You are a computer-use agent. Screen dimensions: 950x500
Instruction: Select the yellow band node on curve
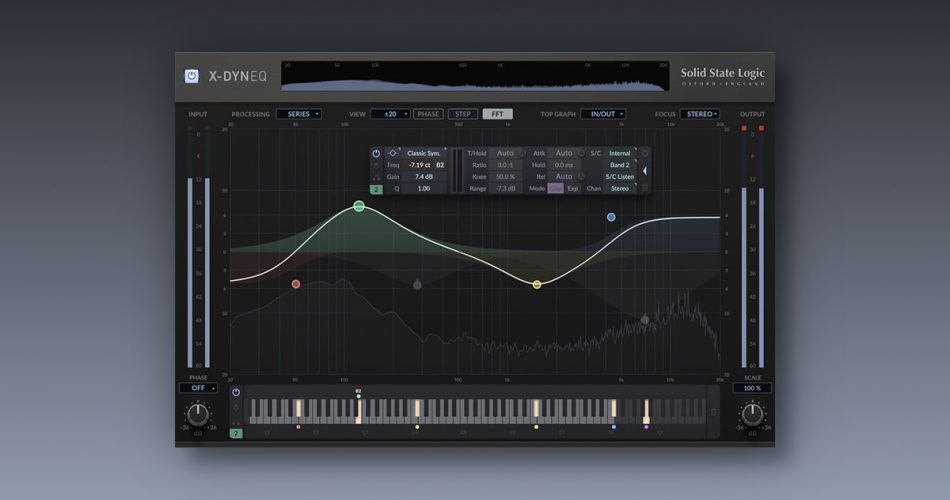(x=537, y=285)
